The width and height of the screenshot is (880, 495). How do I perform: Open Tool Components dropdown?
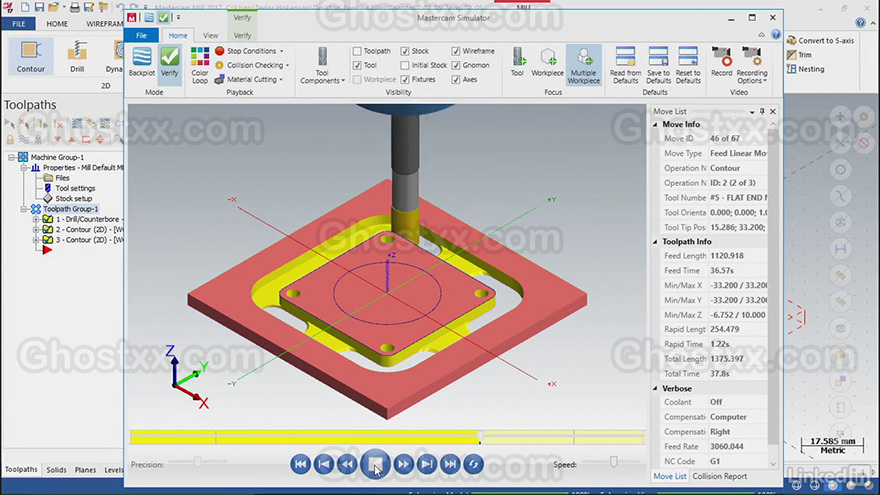click(322, 65)
